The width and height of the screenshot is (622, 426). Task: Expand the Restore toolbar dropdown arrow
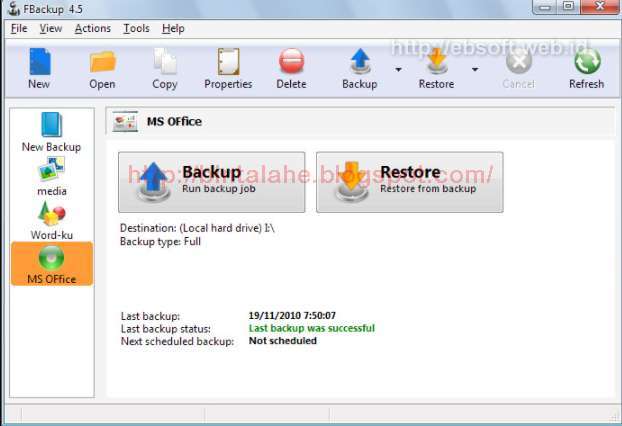tap(475, 69)
